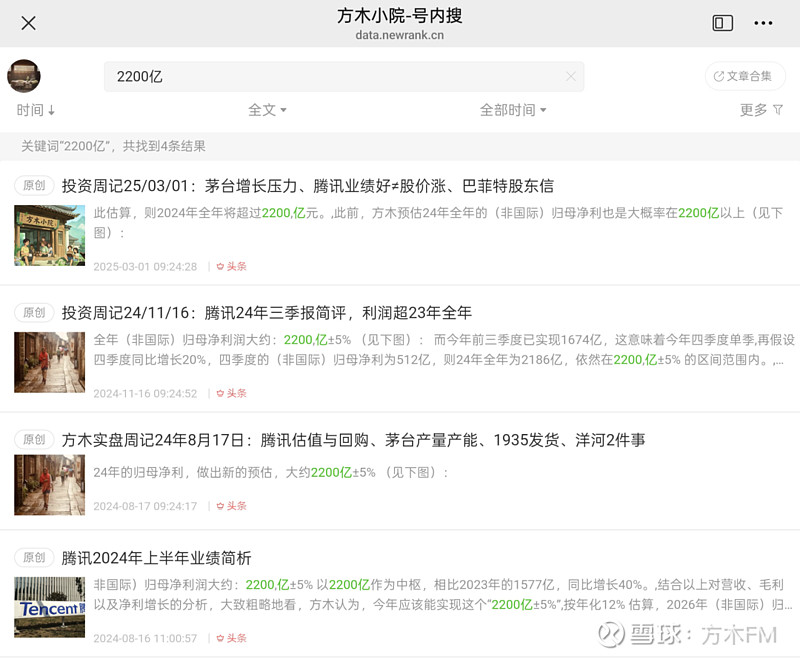Toggle the 时间 sort order arrow
The height and width of the screenshot is (659, 800).
(x=50, y=110)
